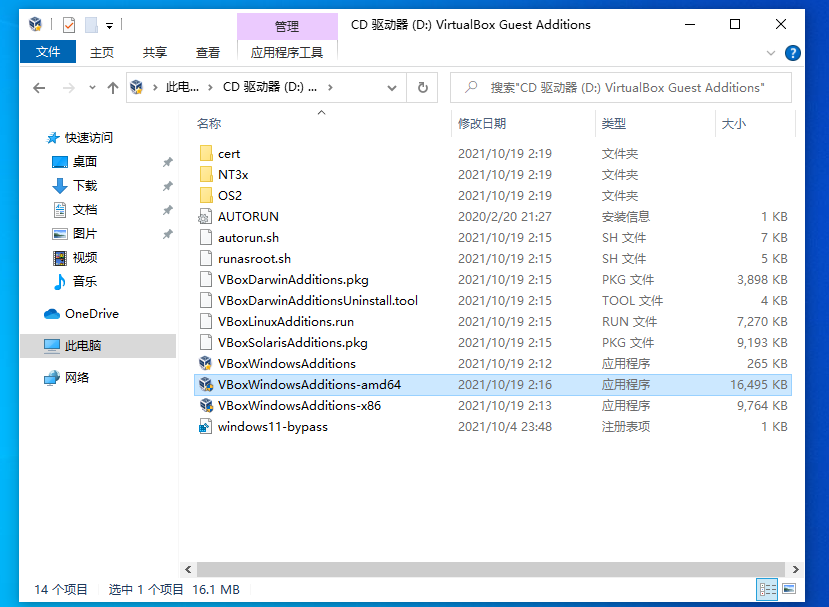The width and height of the screenshot is (829, 607).
Task: Switch to the 查看 ribbon tab
Action: [x=208, y=52]
